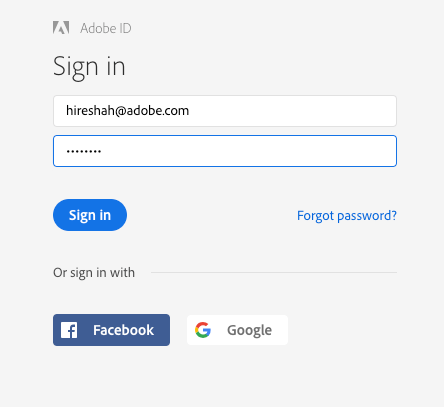Viewport: 444px width, 407px height.
Task: Sign in with the Facebook button
Action: [x=111, y=330]
